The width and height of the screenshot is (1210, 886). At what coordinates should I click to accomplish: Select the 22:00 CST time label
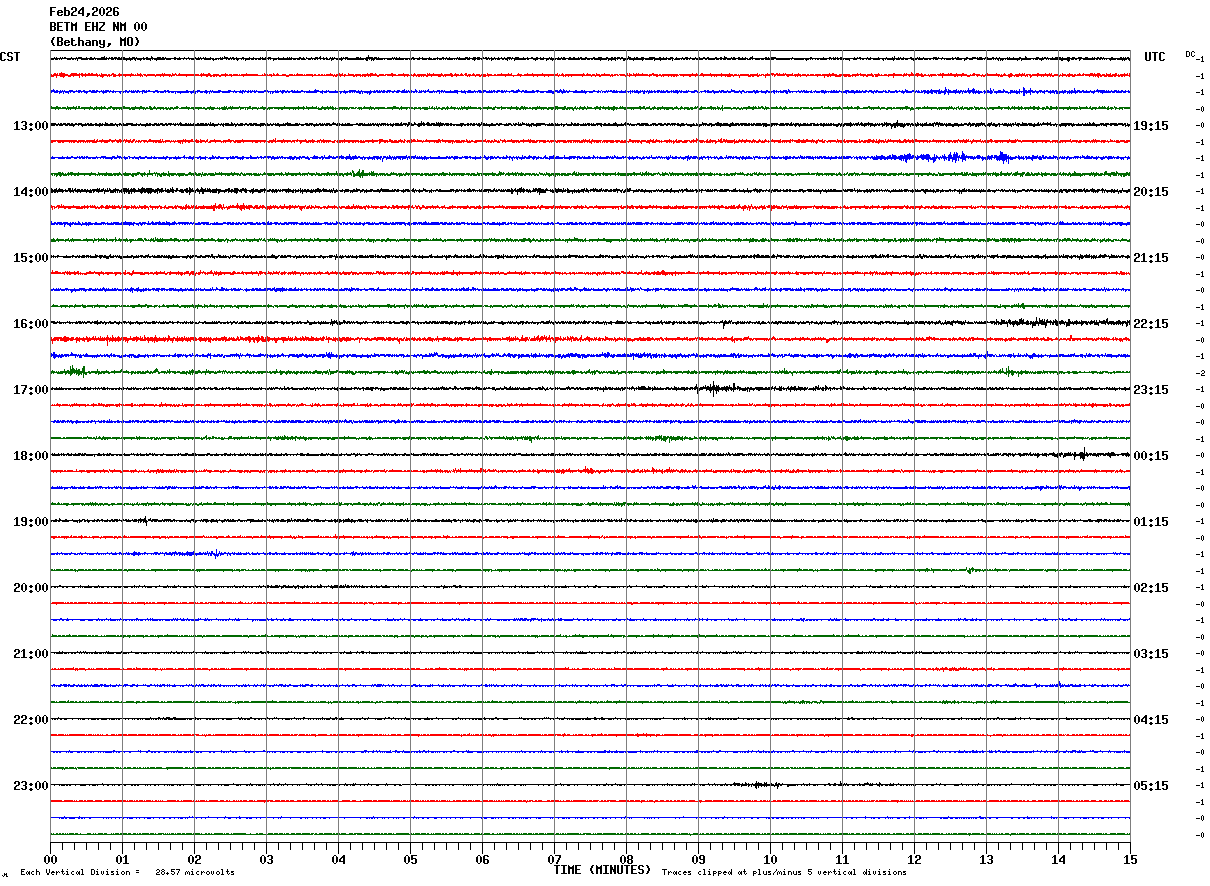tap(31, 720)
